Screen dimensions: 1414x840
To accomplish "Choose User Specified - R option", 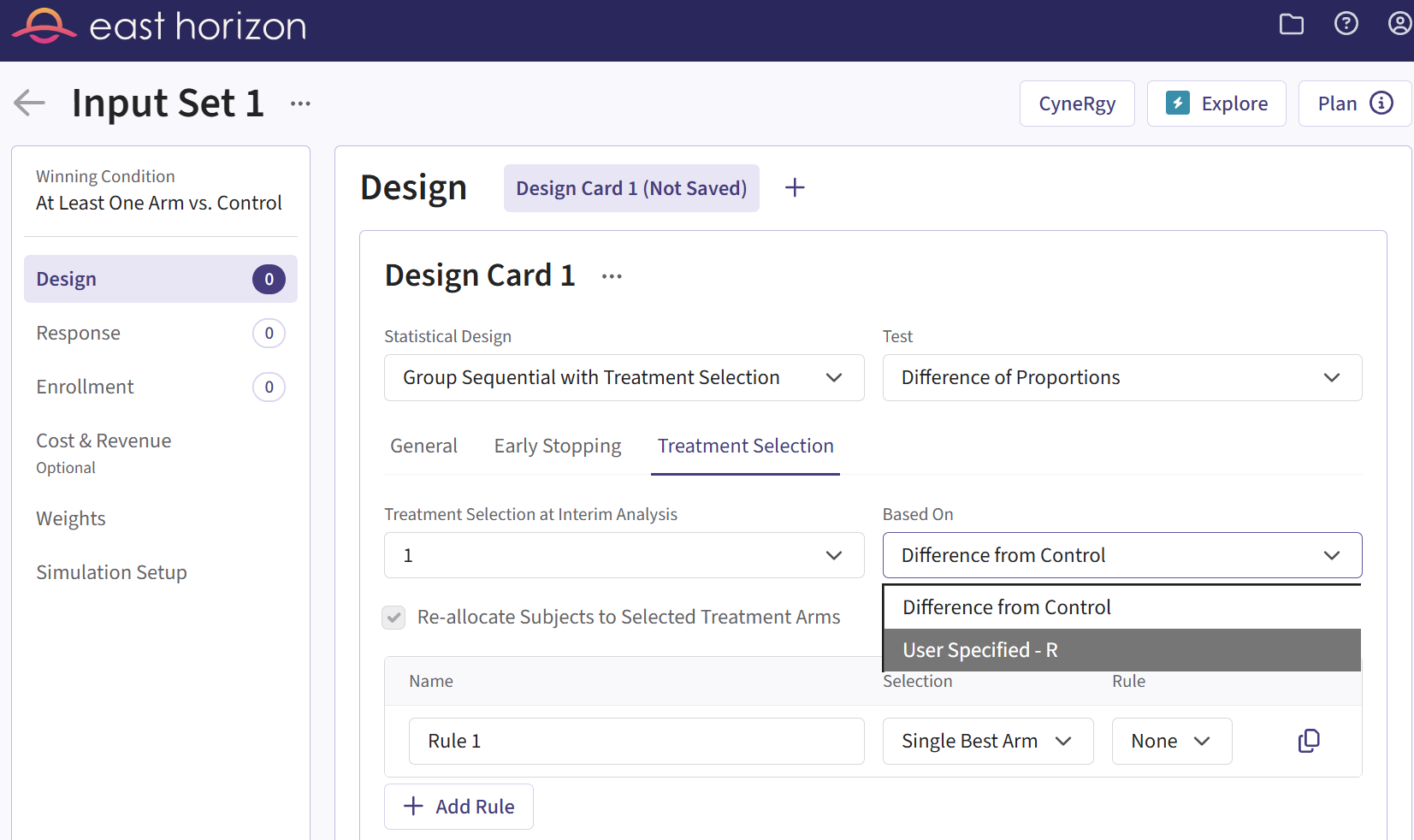I will tap(1121, 650).
